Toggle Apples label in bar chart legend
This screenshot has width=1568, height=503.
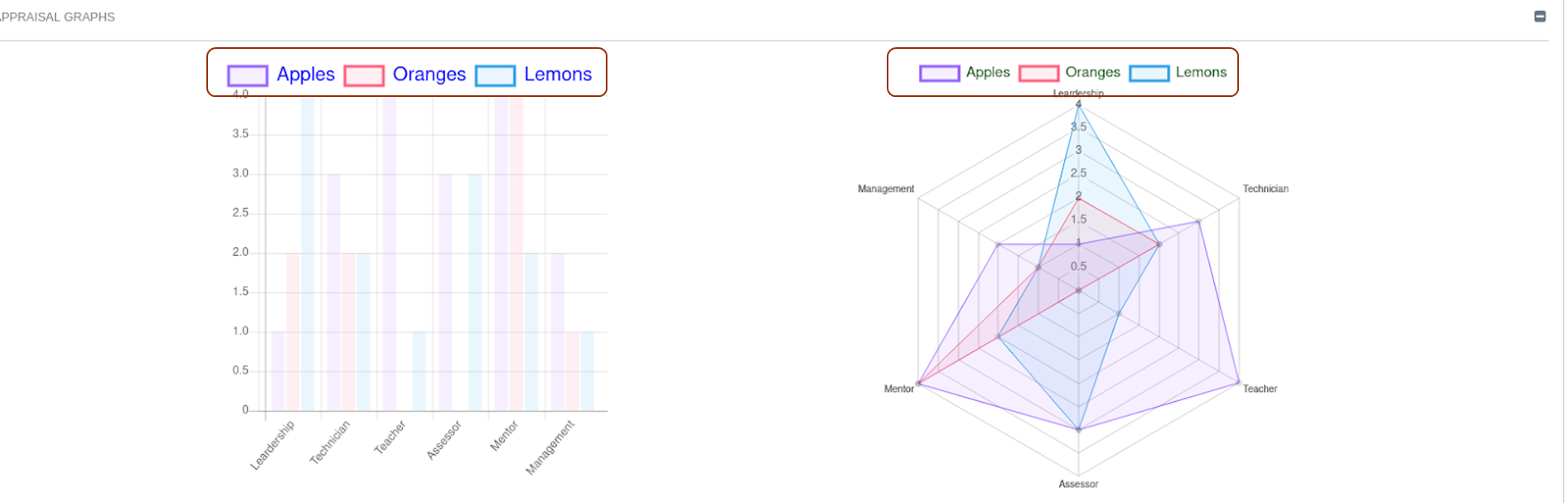coord(305,75)
